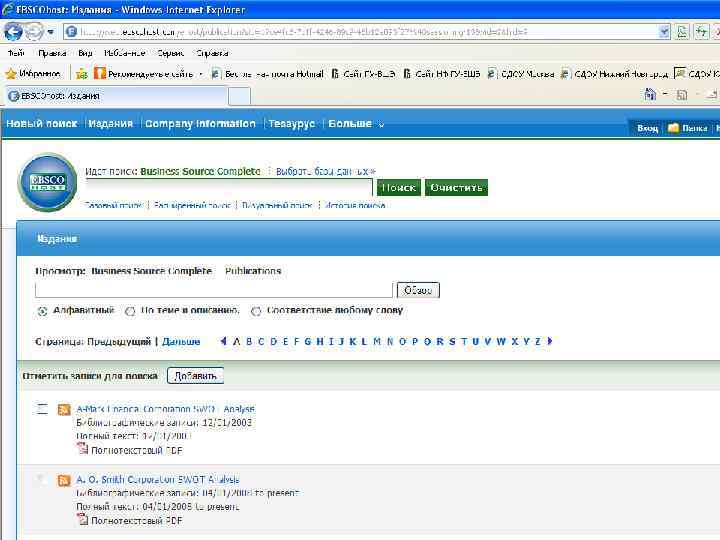Click RSS feed icon for A. O. Smith record
The width and height of the screenshot is (720, 540).
(x=64, y=480)
